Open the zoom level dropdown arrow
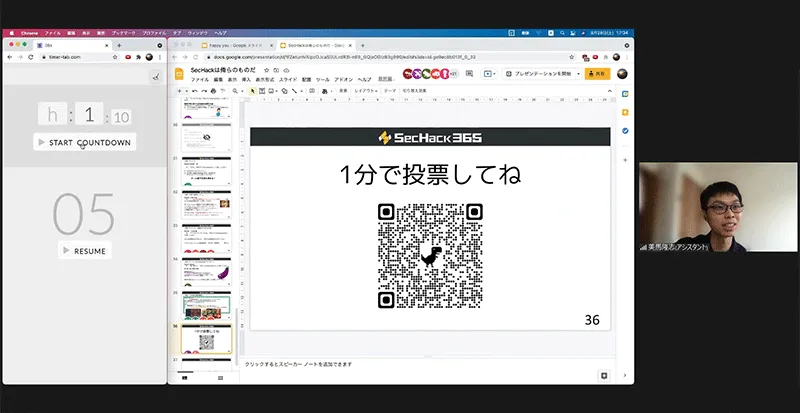The image size is (800, 413). (242, 91)
